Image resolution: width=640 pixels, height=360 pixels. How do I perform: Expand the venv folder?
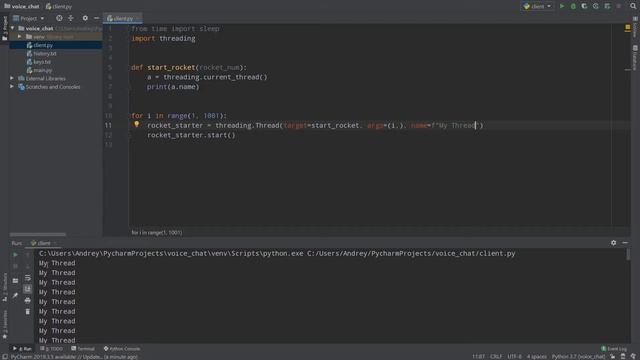coord(19,37)
